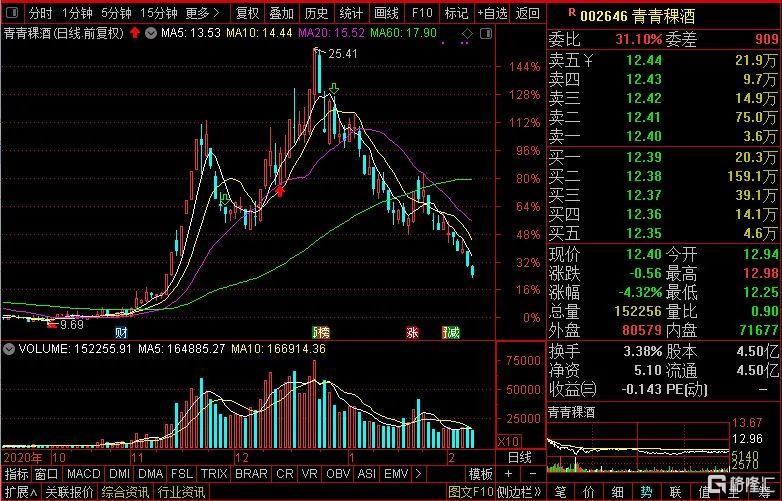Open the blue 财 marker on chart
782x501 pixels.
point(121,332)
